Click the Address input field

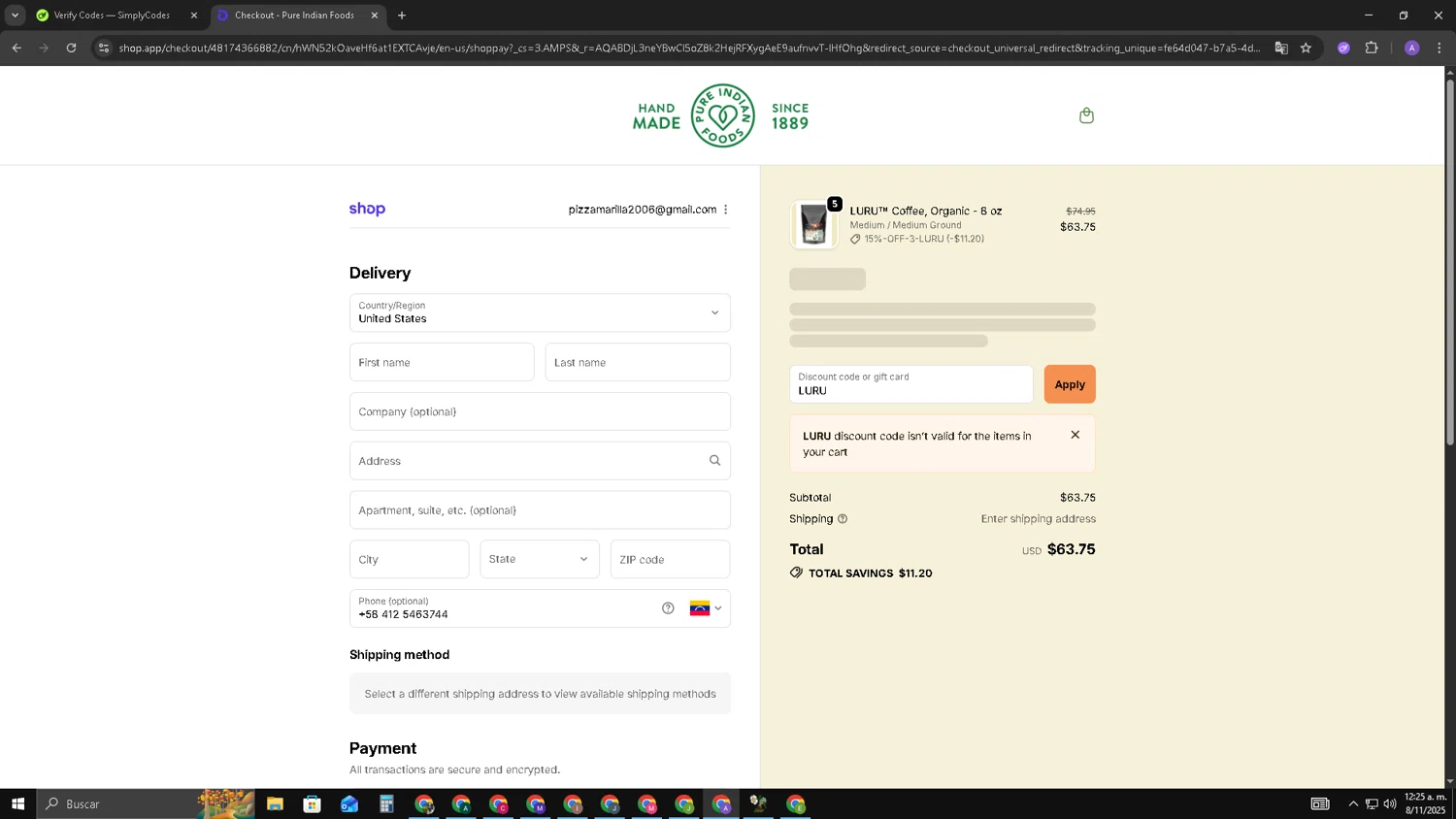coord(540,461)
